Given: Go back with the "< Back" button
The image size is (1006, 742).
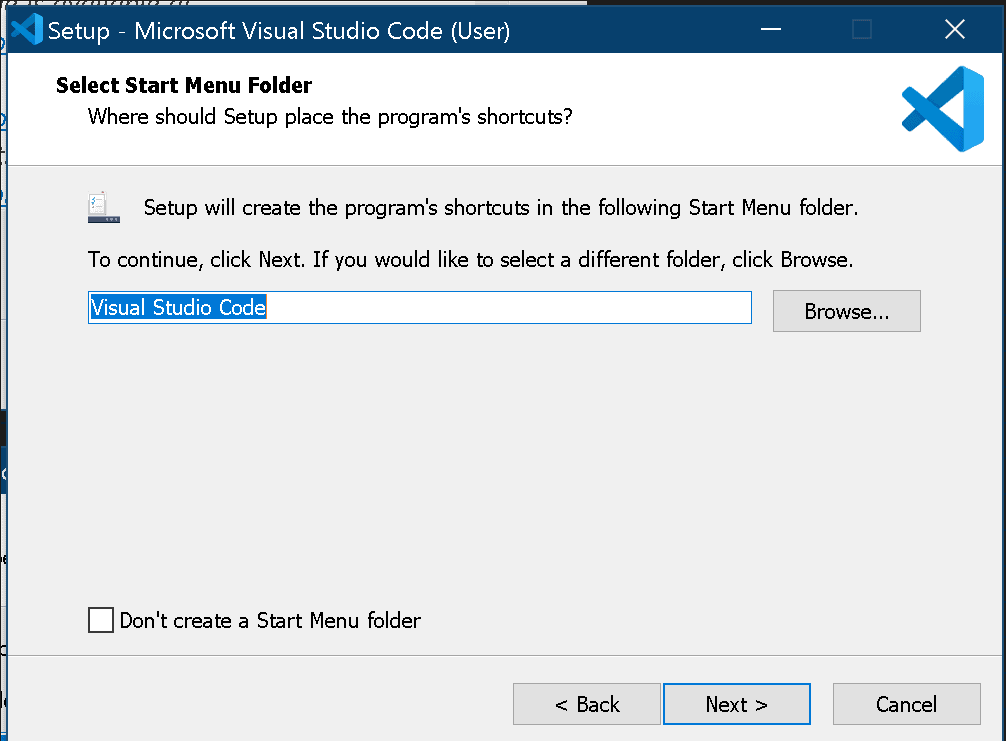Looking at the screenshot, I should pyautogui.click(x=586, y=704).
